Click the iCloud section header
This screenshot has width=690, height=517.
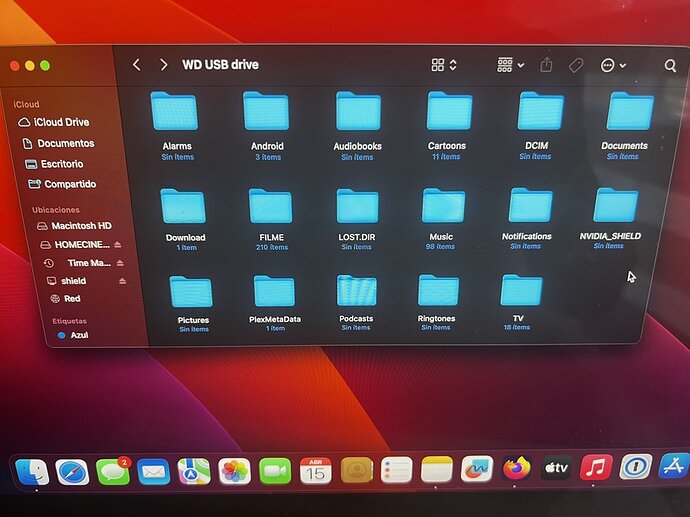(26, 104)
